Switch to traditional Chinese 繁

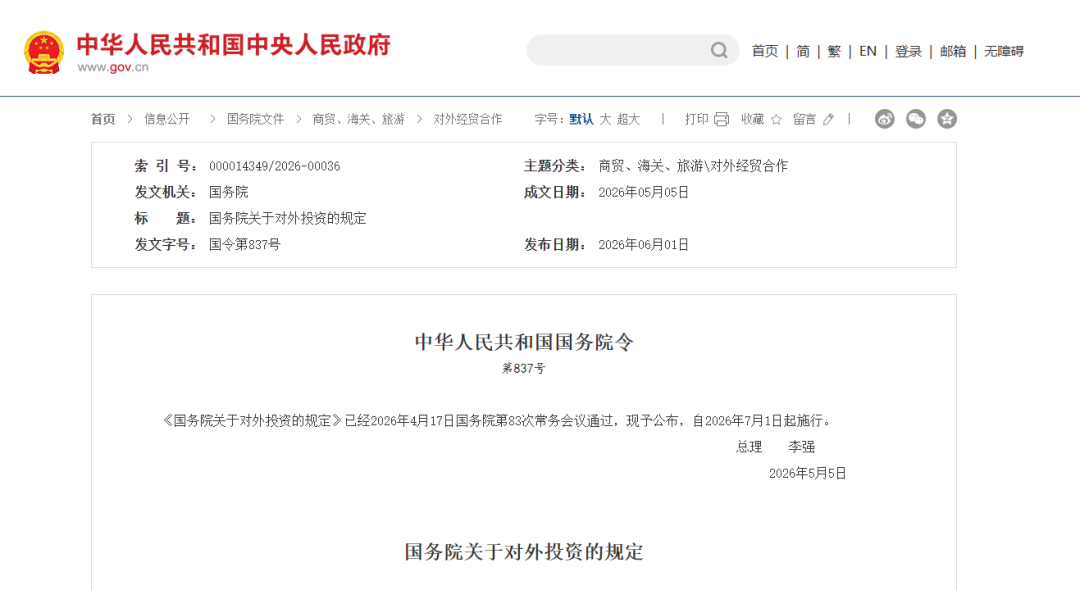coord(834,51)
